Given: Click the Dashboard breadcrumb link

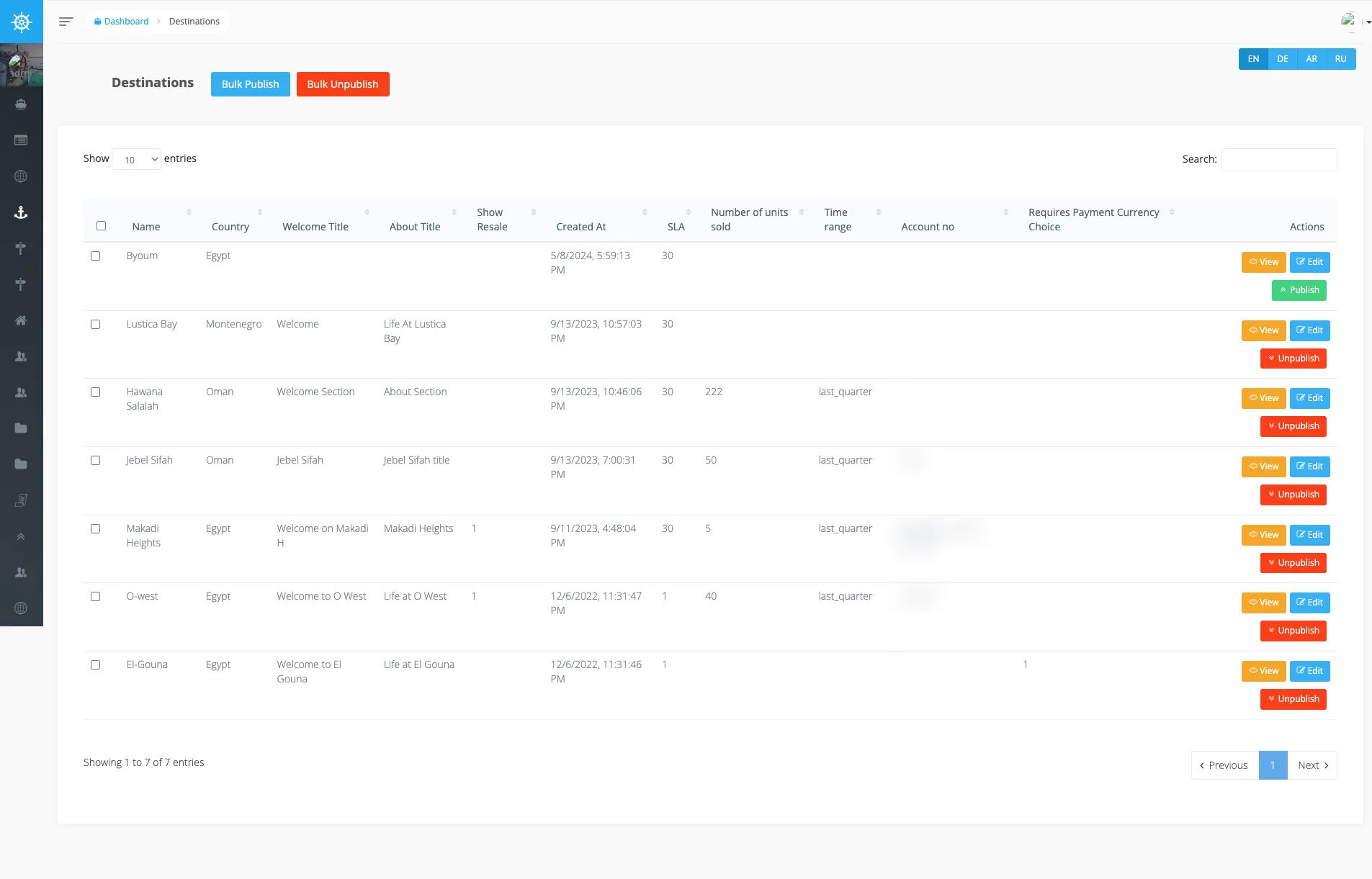Looking at the screenshot, I should click(121, 22).
